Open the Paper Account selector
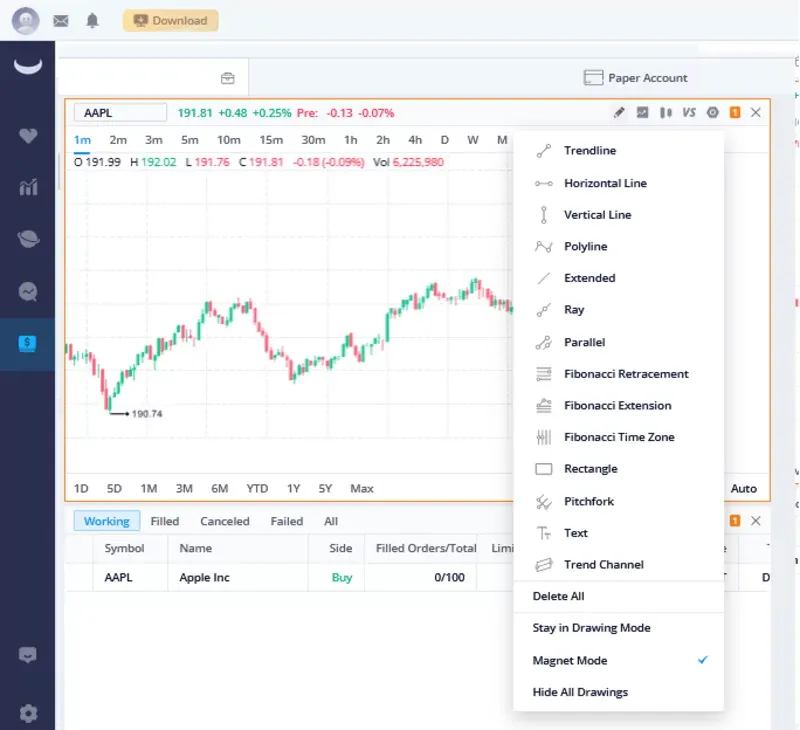This screenshot has height=730, width=800. coord(635,78)
